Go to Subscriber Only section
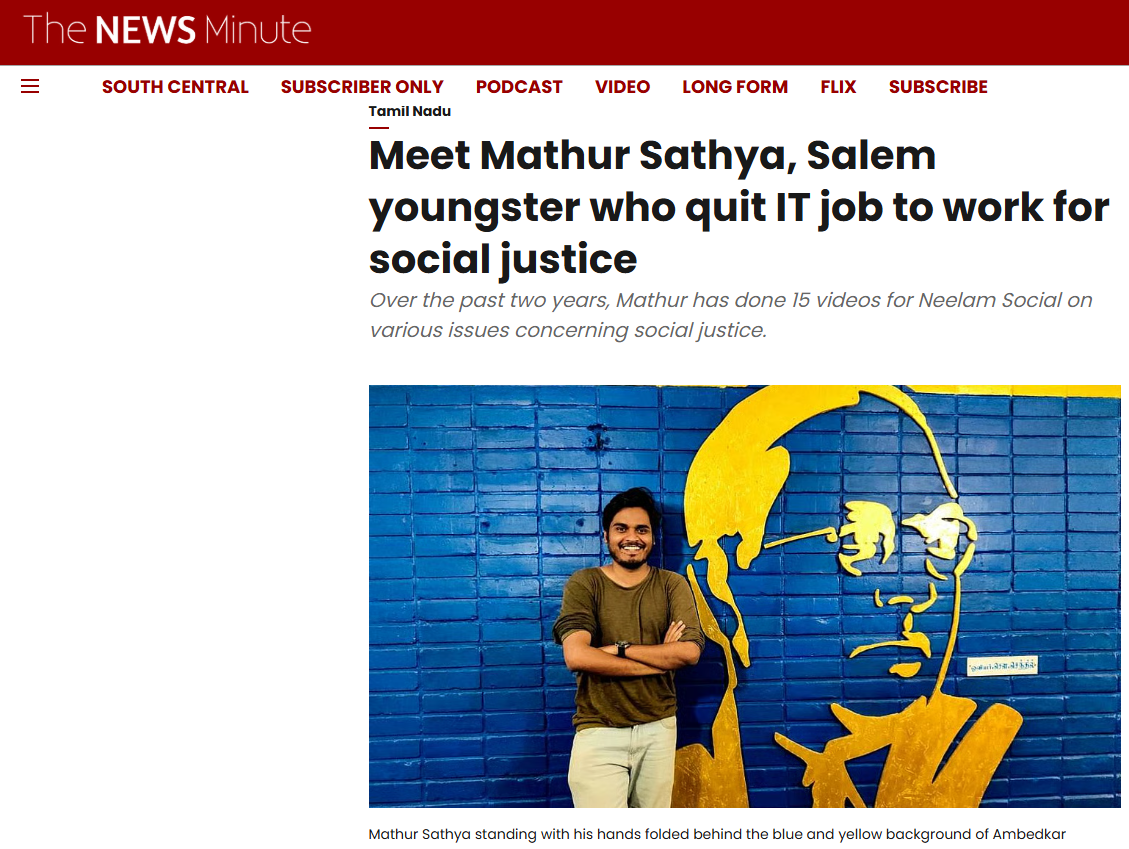 click(362, 87)
